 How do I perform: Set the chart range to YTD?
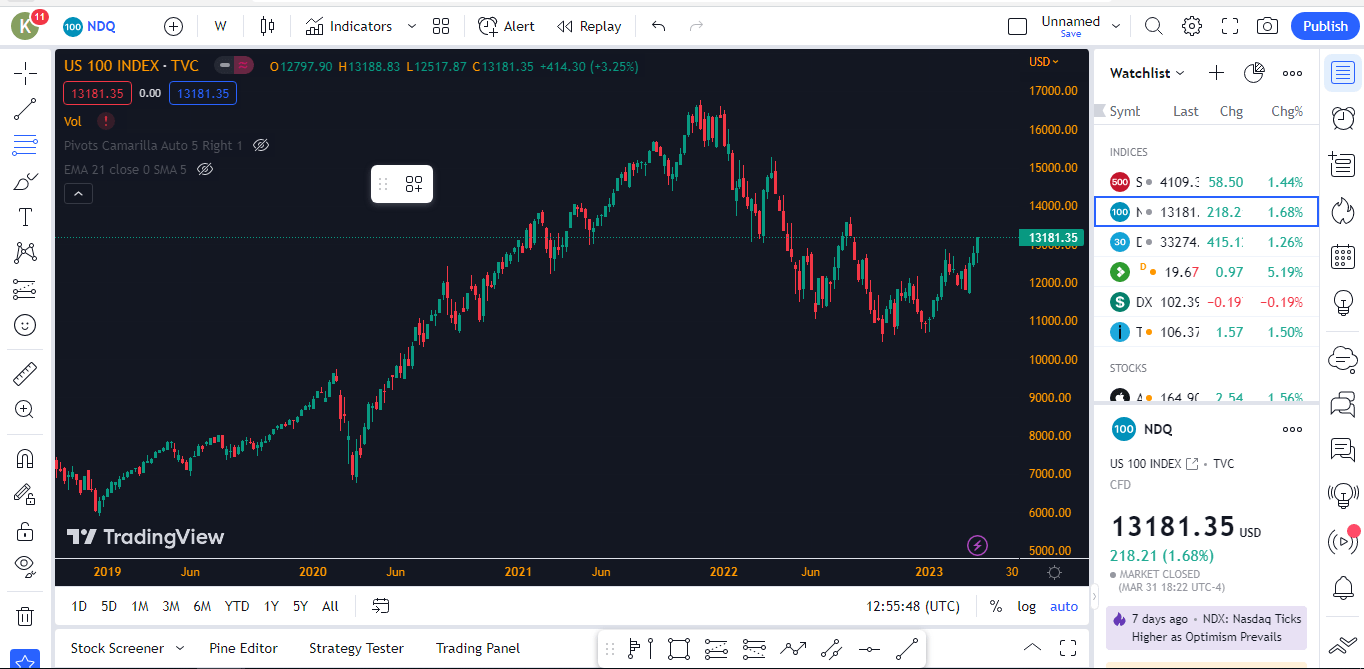tap(237, 606)
